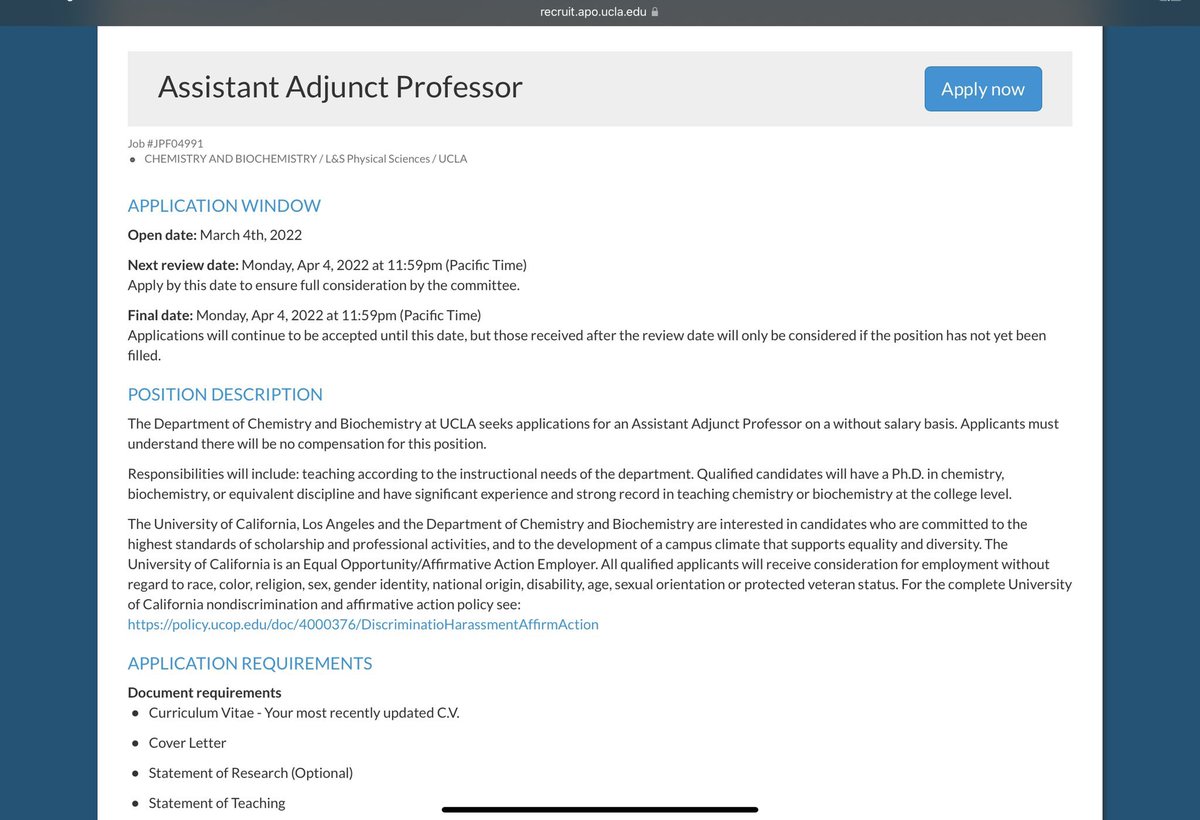1200x820 pixels.
Task: Select the Job #JPF04991 text
Action: [x=165, y=144]
